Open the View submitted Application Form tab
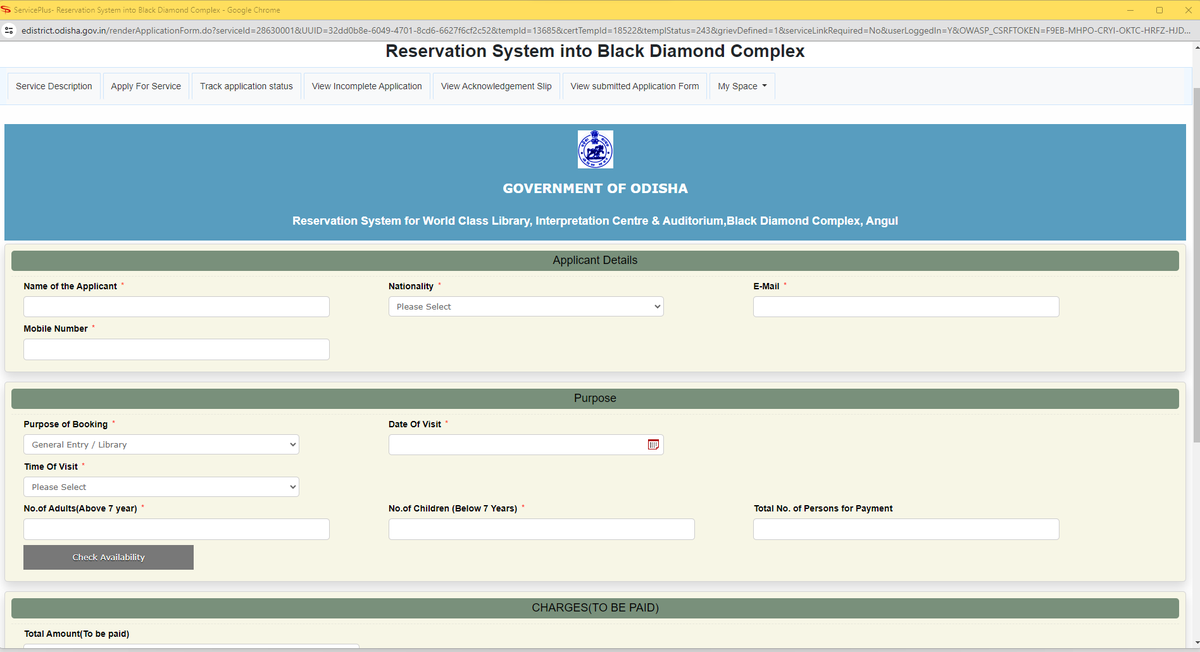 pos(634,86)
